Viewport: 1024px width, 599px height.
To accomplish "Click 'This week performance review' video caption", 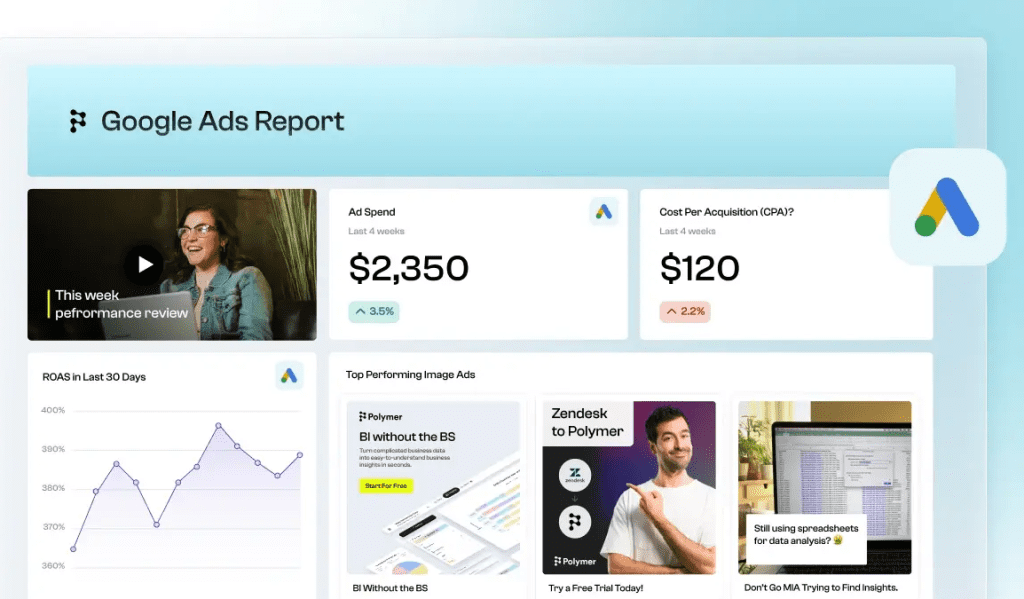I will tap(121, 304).
